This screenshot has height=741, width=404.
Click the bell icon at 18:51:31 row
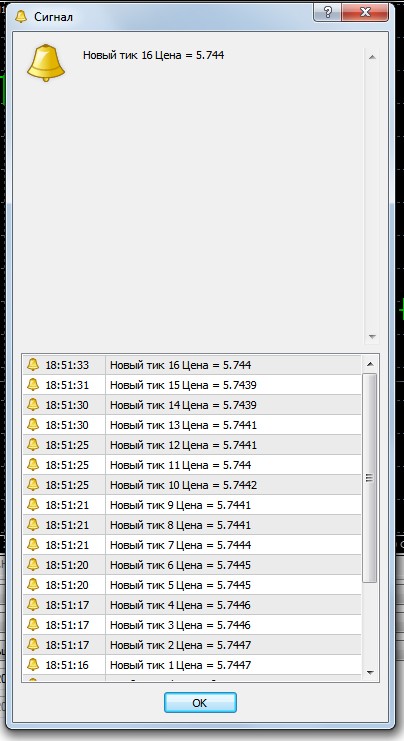(x=33, y=385)
